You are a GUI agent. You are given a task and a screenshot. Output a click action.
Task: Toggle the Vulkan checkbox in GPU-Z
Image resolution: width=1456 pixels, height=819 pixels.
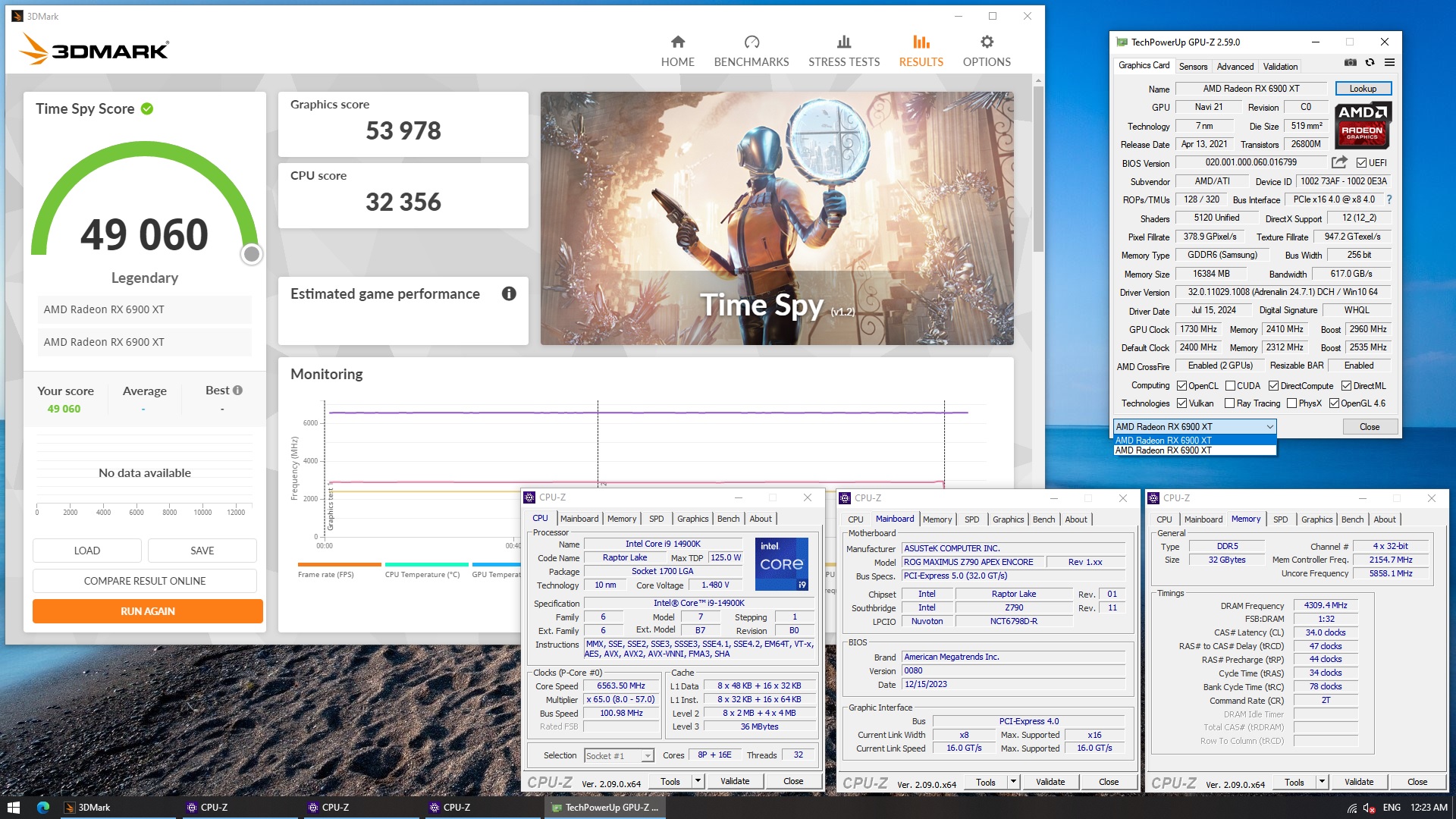point(1181,403)
